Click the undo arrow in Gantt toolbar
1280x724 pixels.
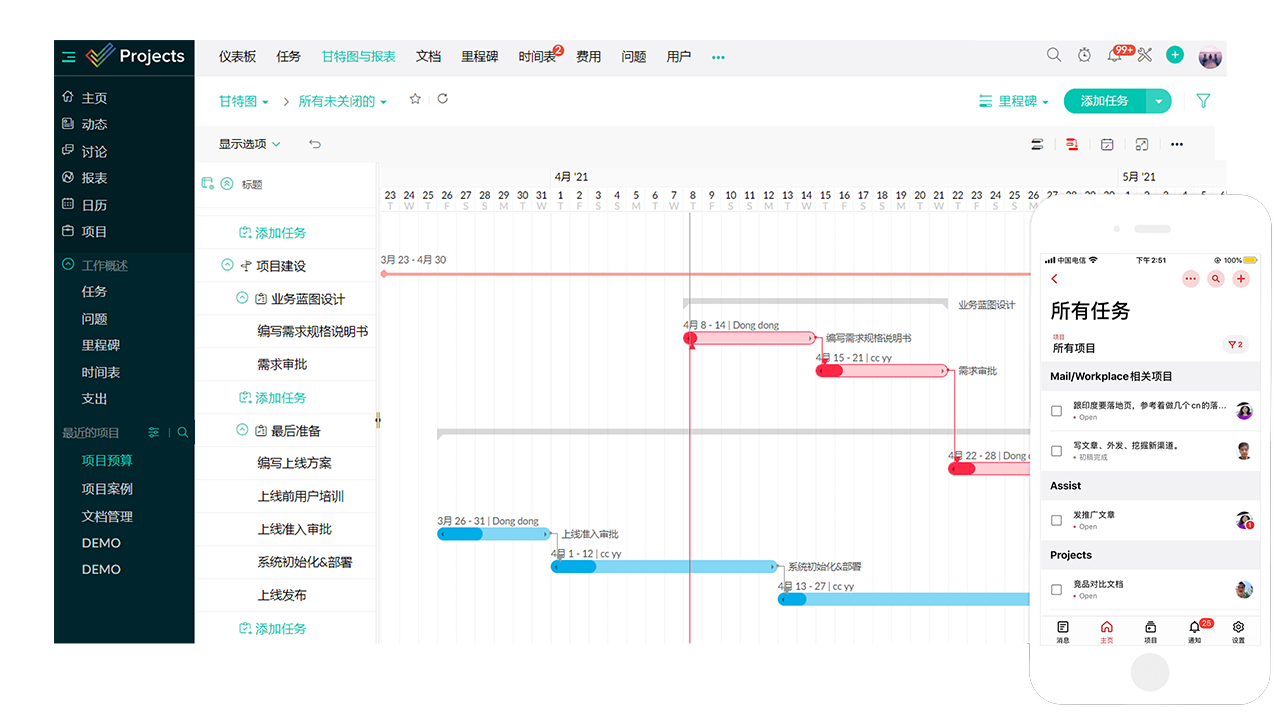315,144
